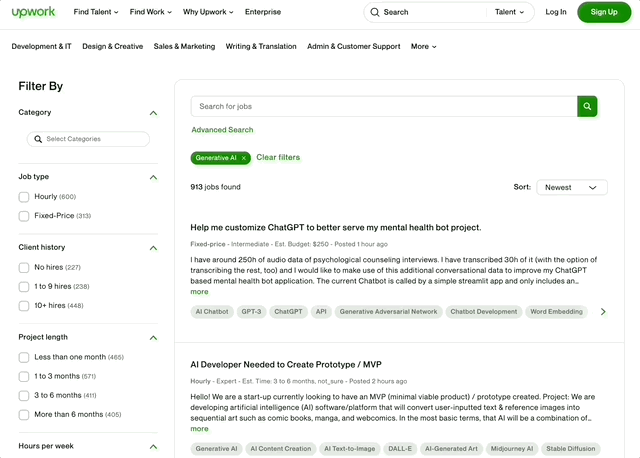Click the Select Categories input field
The width and height of the screenshot is (640, 458).
88,139
